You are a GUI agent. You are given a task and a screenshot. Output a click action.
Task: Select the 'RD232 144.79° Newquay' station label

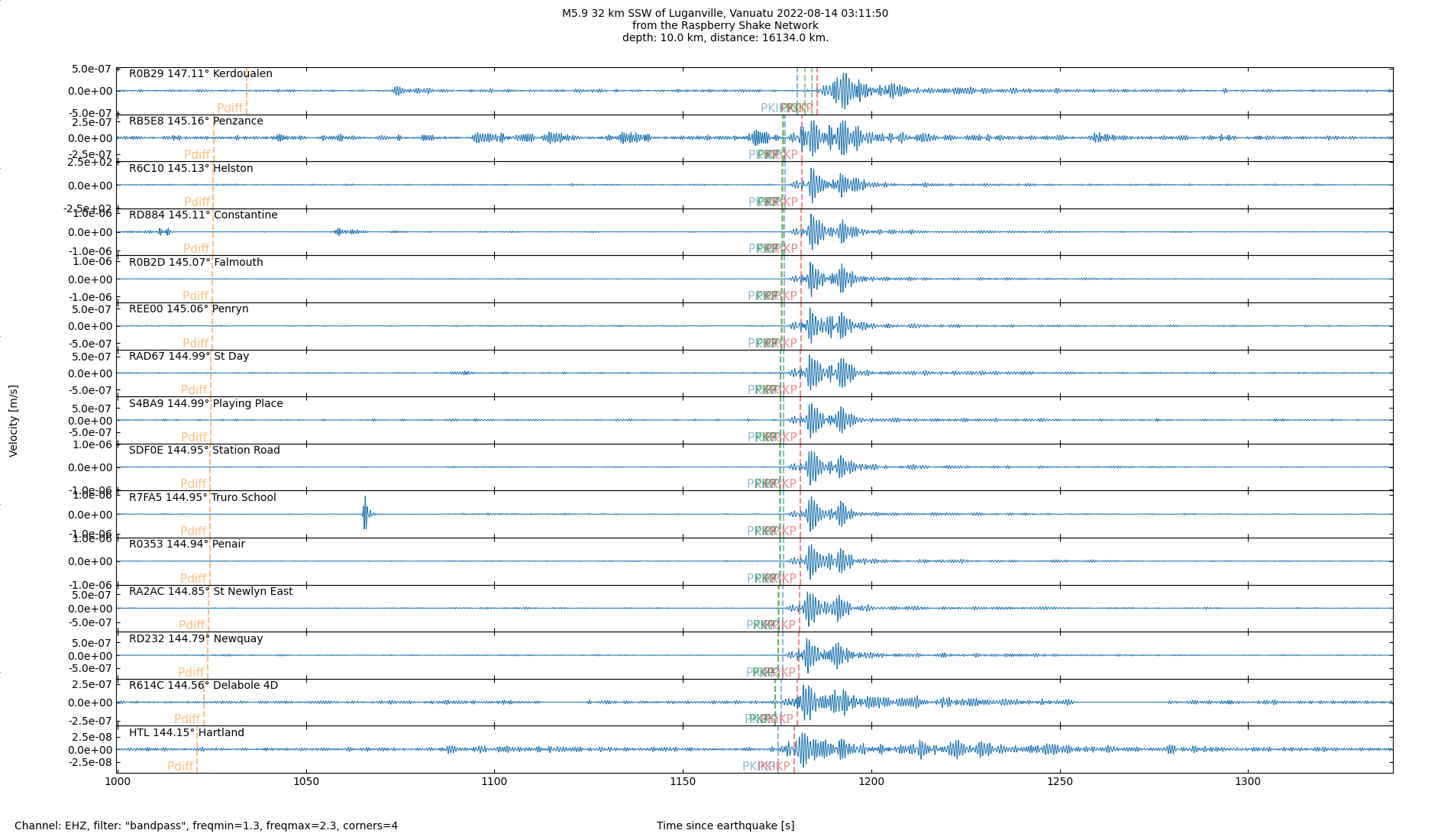point(196,639)
